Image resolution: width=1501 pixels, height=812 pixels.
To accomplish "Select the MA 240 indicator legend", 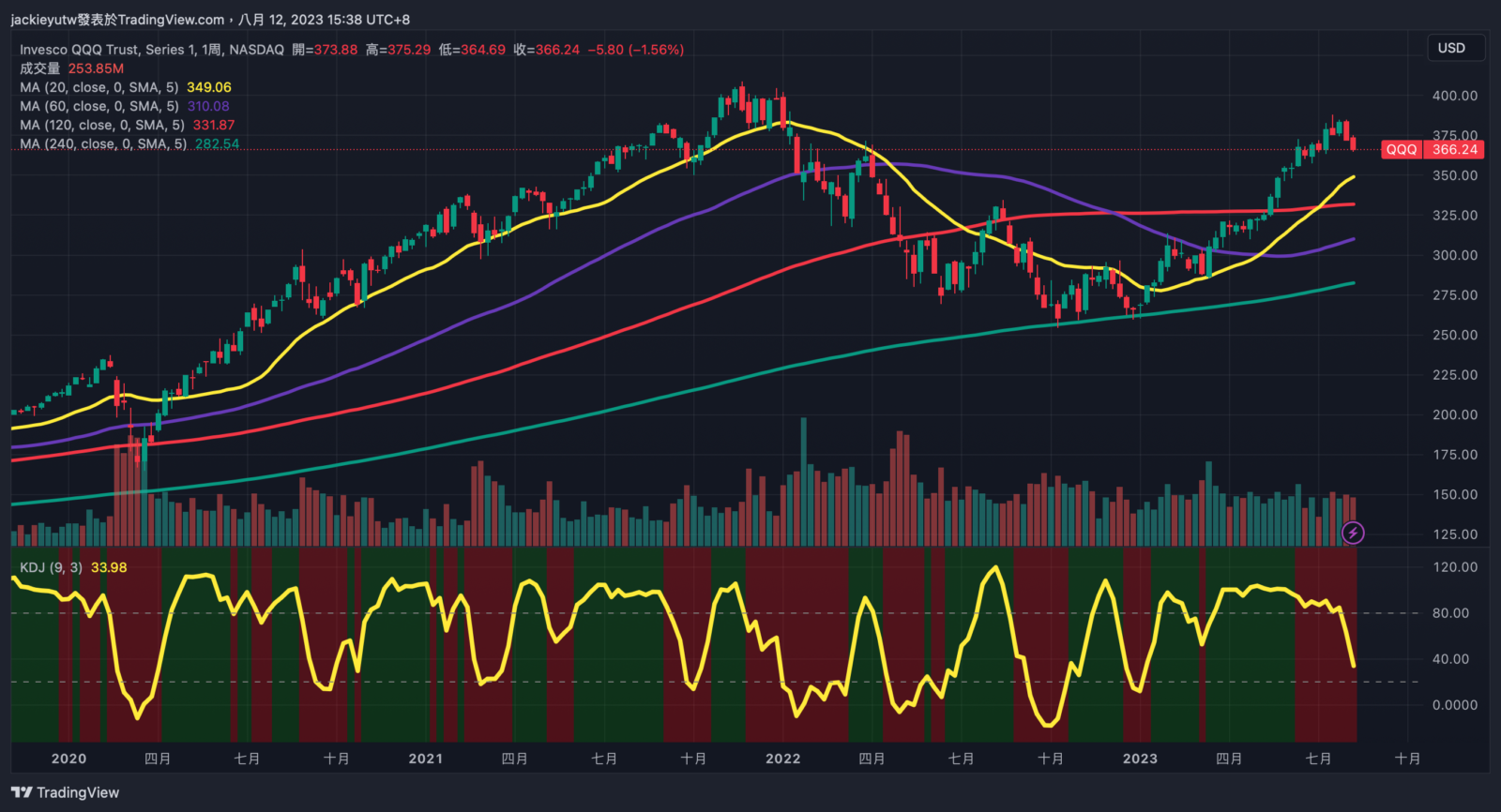I will pyautogui.click(x=103, y=143).
